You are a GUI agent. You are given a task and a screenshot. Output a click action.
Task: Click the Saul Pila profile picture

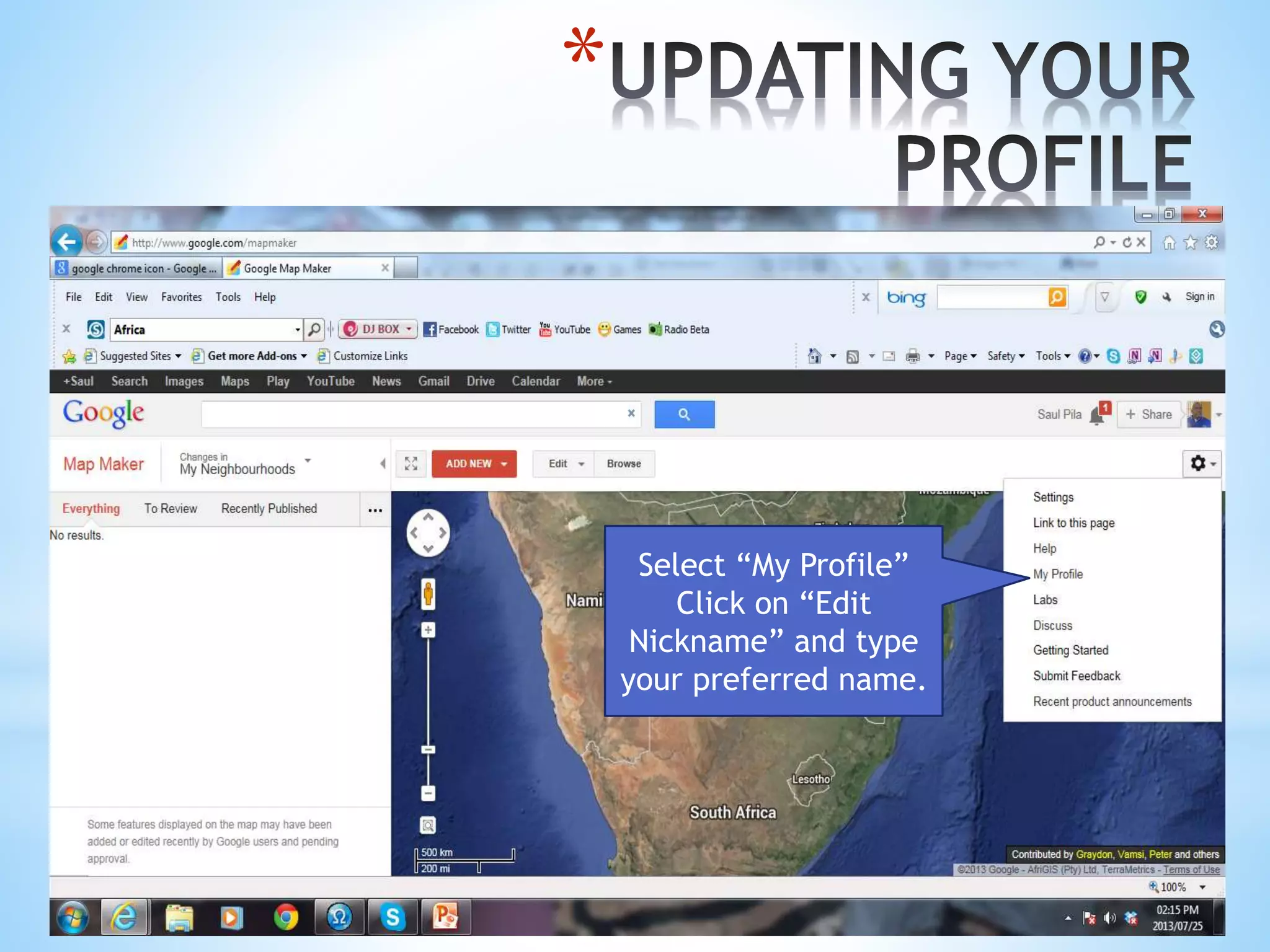pyautogui.click(x=1199, y=414)
